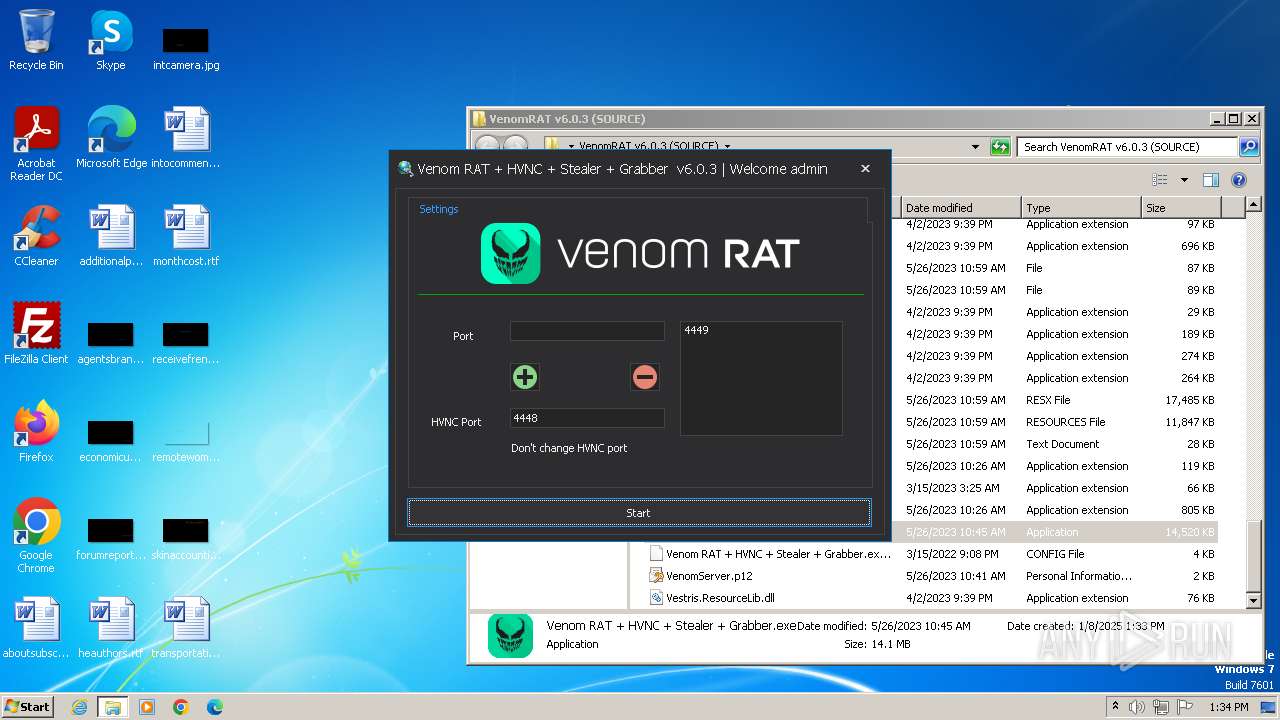Select the RESOURCES File row
1280x720 pixels.
1068,422
